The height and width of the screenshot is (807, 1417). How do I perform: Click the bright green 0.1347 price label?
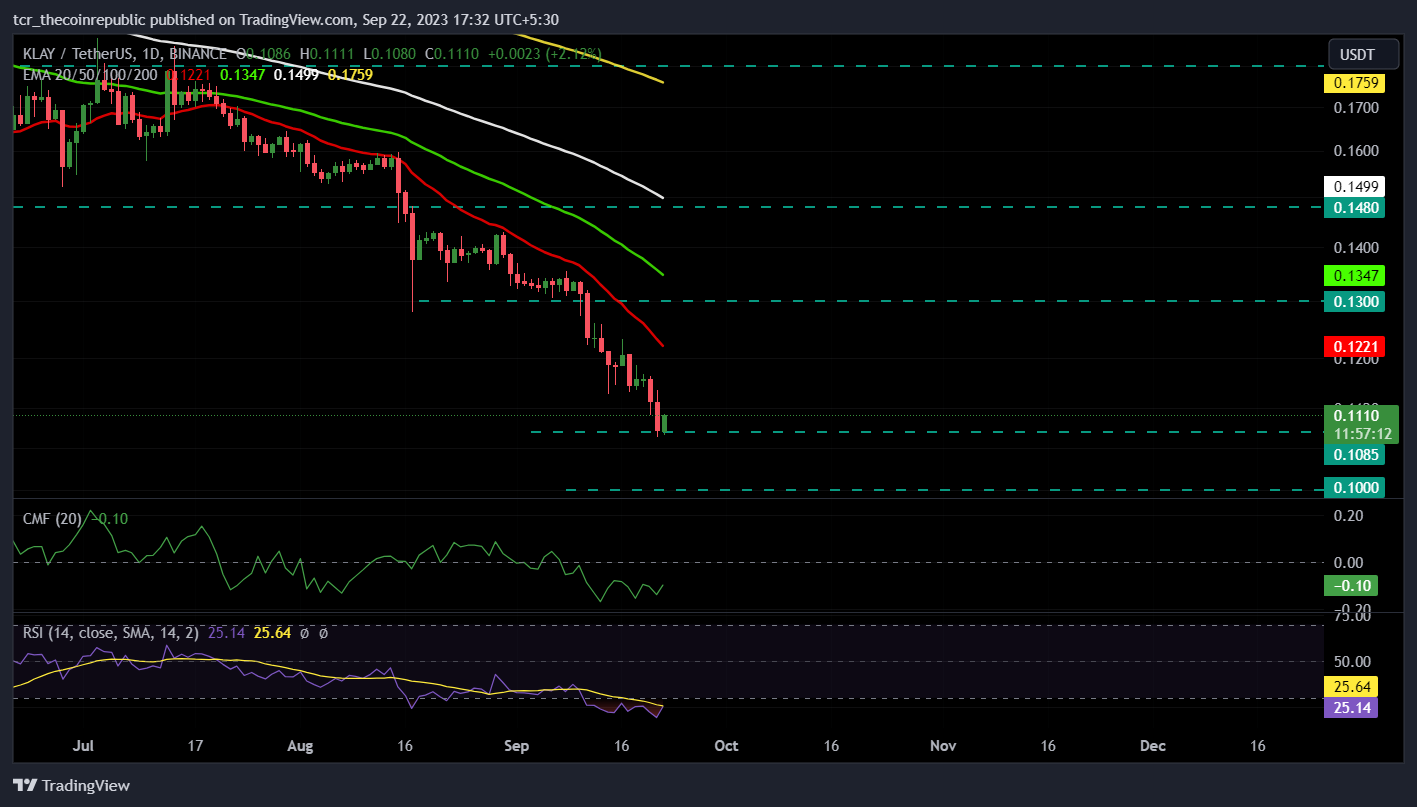(x=1353, y=275)
